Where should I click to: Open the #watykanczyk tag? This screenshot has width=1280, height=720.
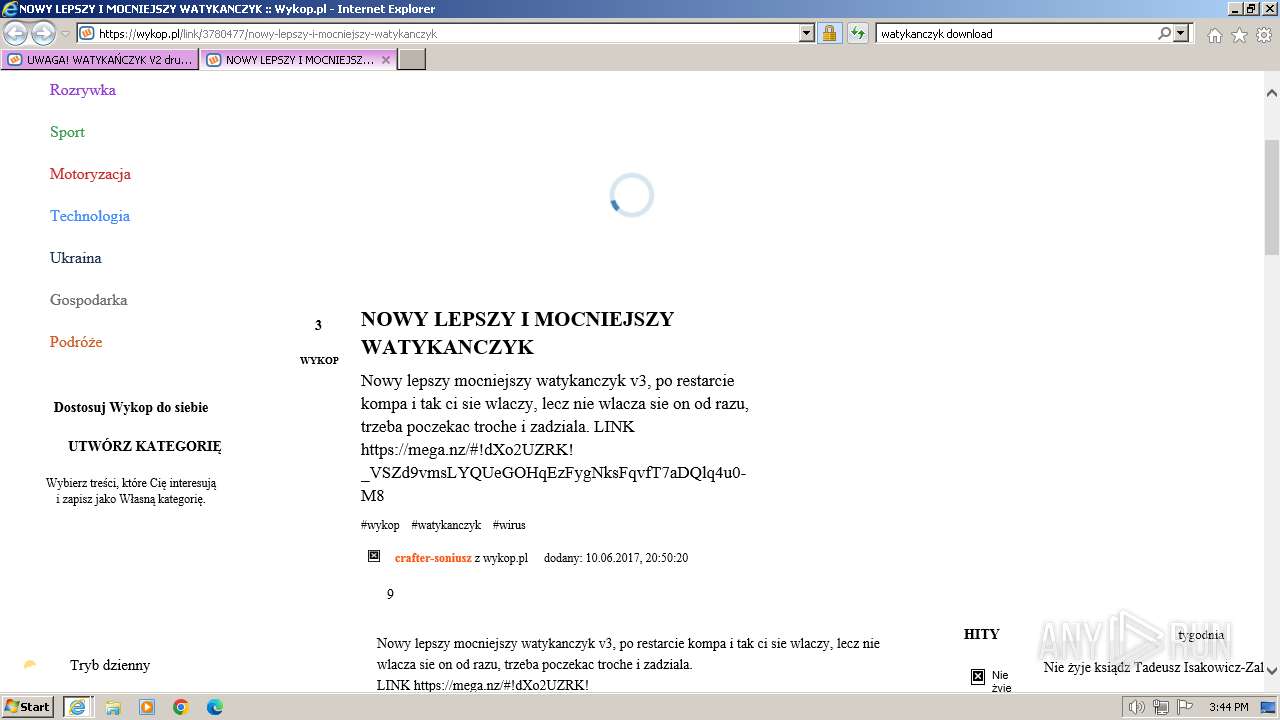click(x=446, y=525)
